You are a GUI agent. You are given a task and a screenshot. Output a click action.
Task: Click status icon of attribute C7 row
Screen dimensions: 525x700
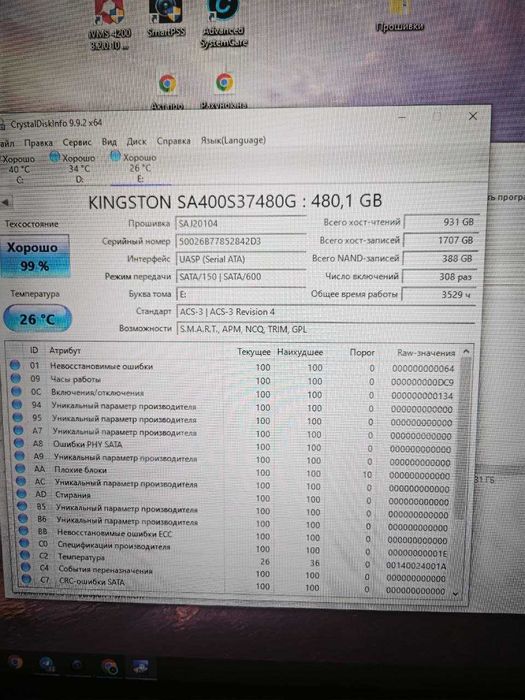(x=26, y=580)
